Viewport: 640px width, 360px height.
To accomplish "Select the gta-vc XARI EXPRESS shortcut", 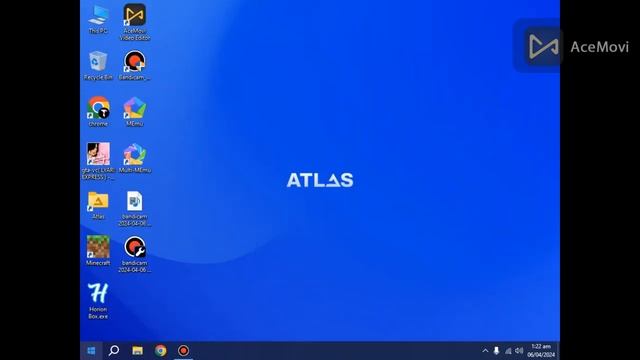I will click(x=98, y=161).
